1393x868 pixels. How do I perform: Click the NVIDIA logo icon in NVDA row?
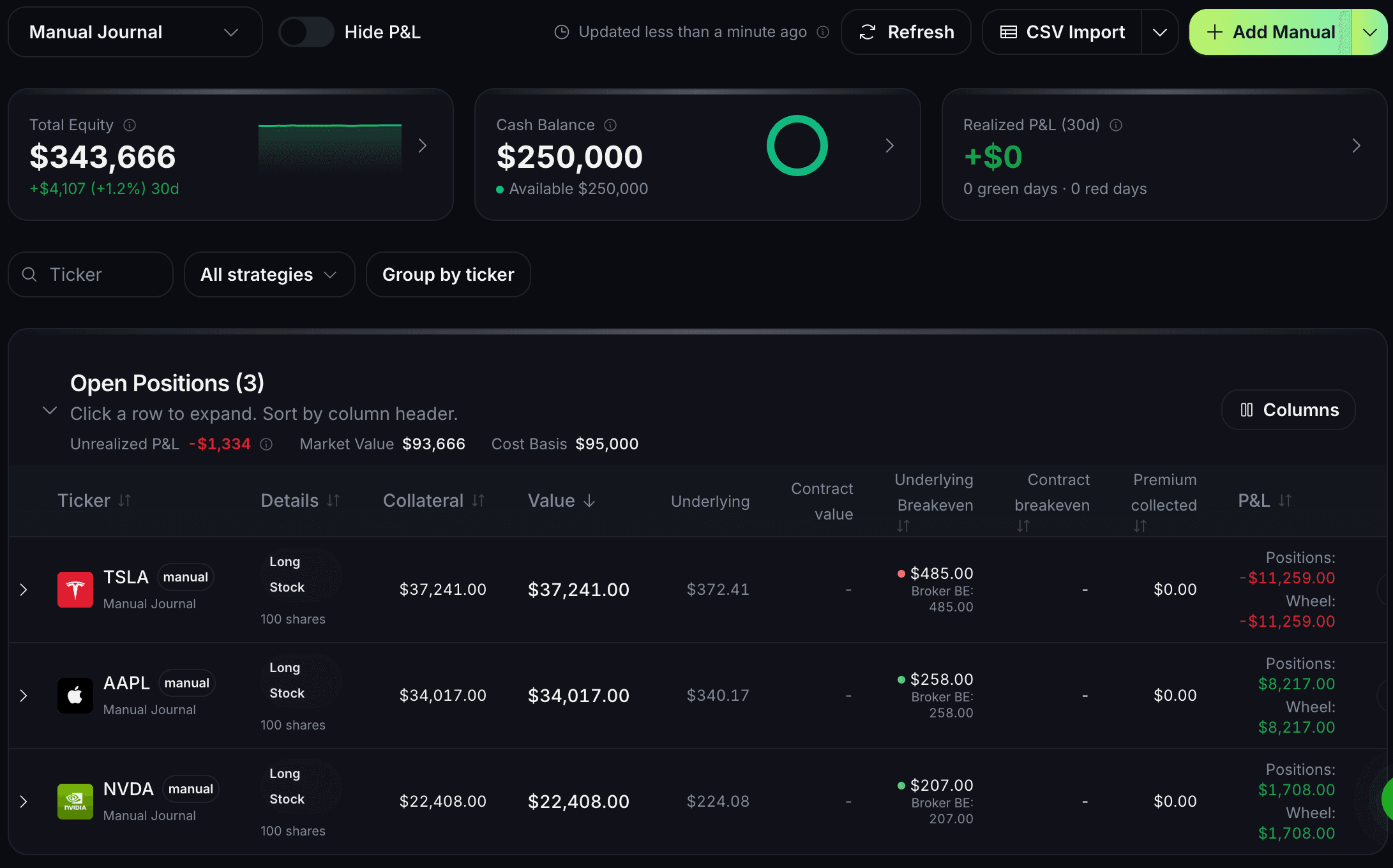75,802
